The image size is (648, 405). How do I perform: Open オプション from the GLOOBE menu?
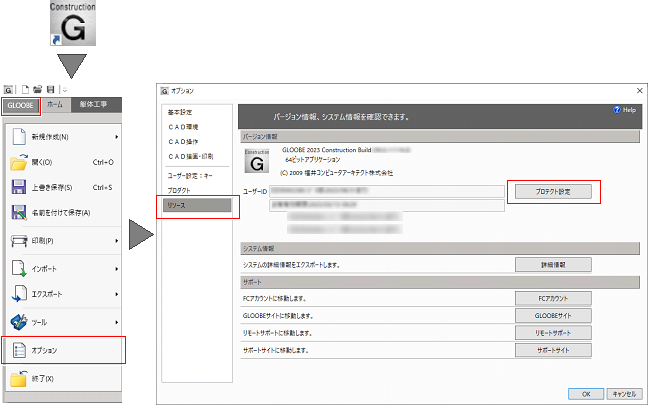(64, 350)
